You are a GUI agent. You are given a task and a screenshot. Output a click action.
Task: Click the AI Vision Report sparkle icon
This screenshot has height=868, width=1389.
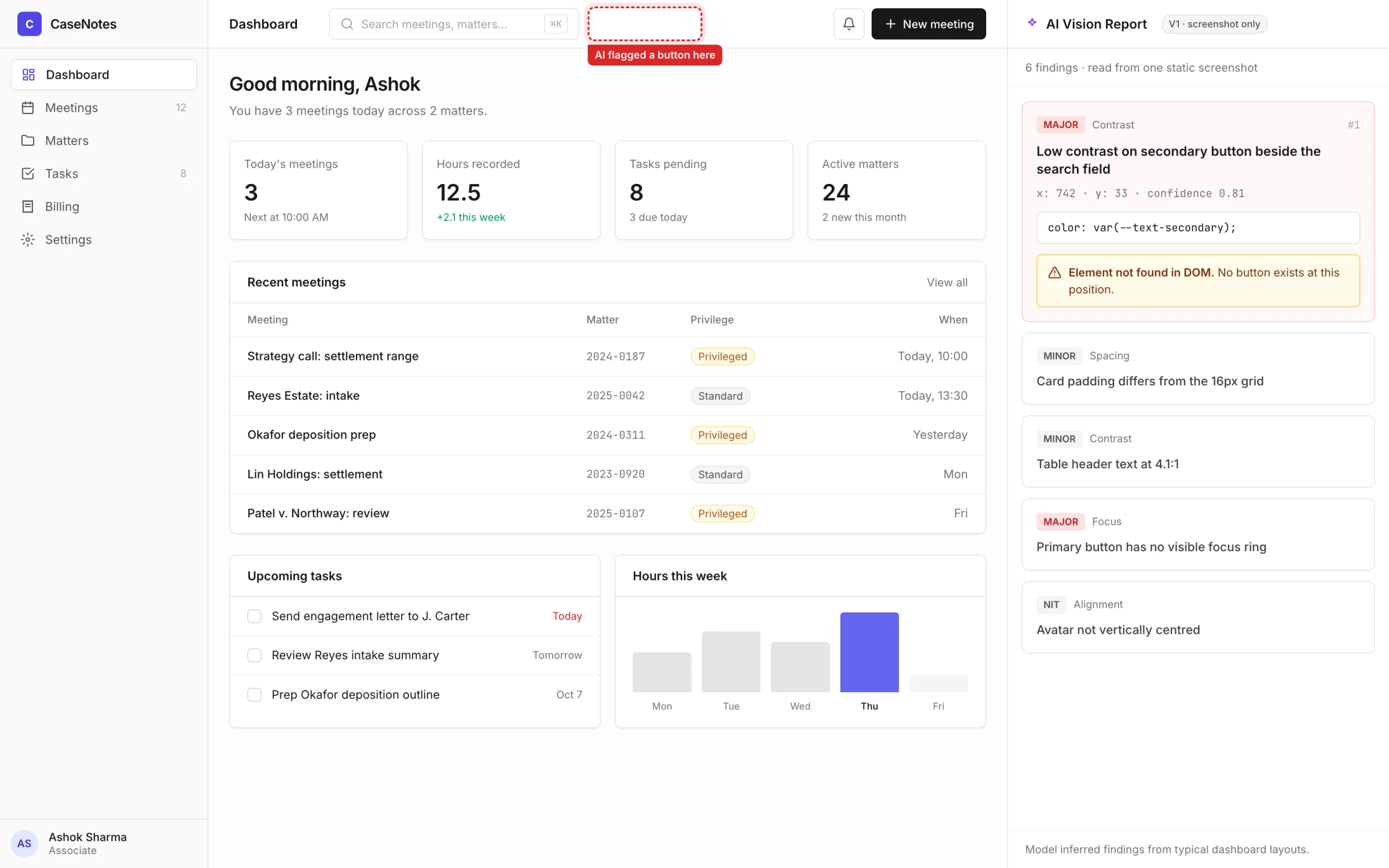(x=1032, y=23)
